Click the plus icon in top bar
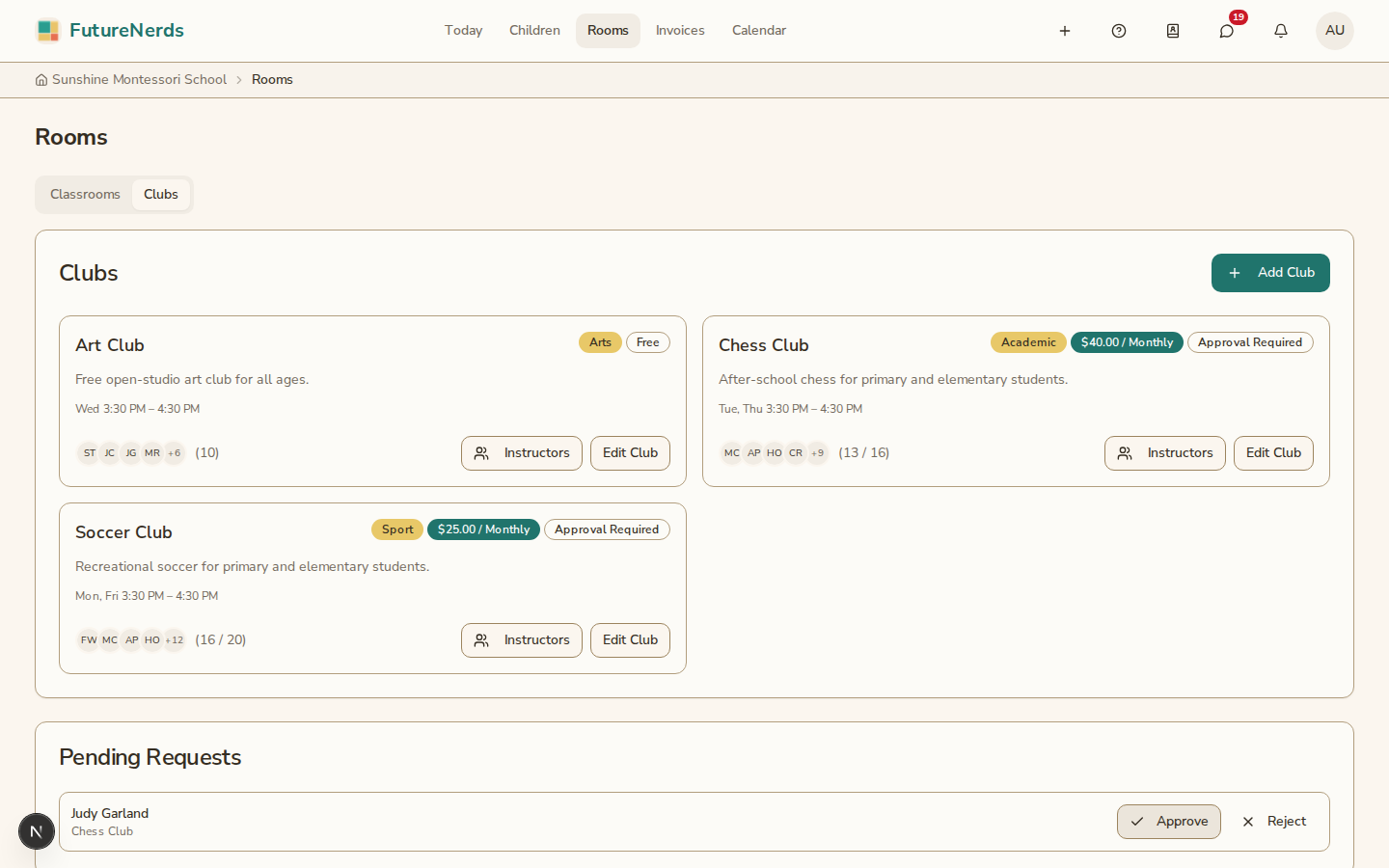 point(1065,31)
